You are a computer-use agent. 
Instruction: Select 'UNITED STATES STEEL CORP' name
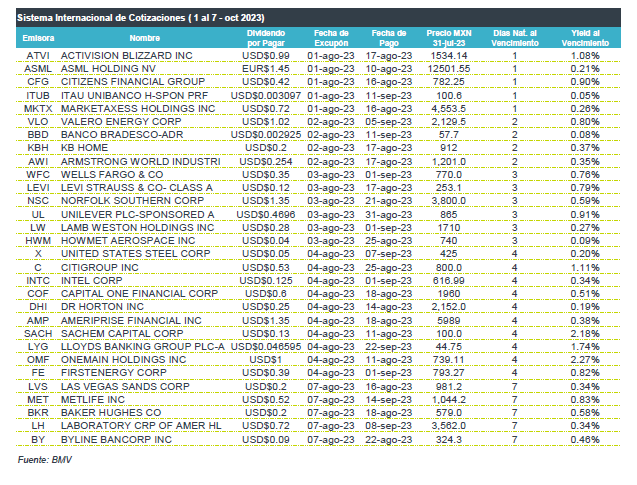135,254
